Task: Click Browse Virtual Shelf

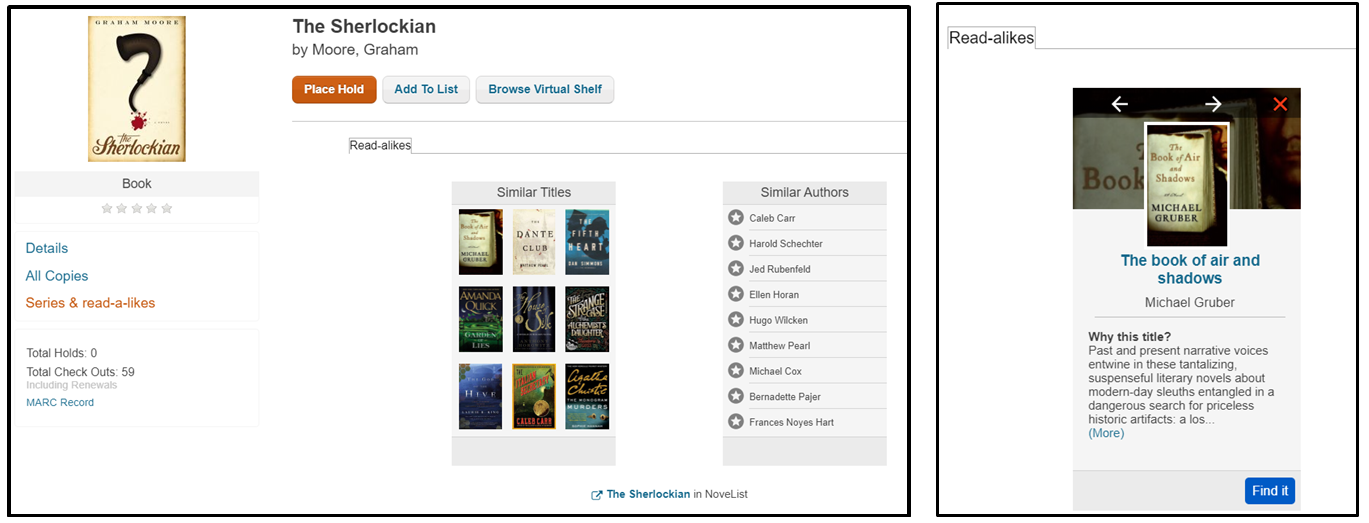Action: click(x=545, y=89)
